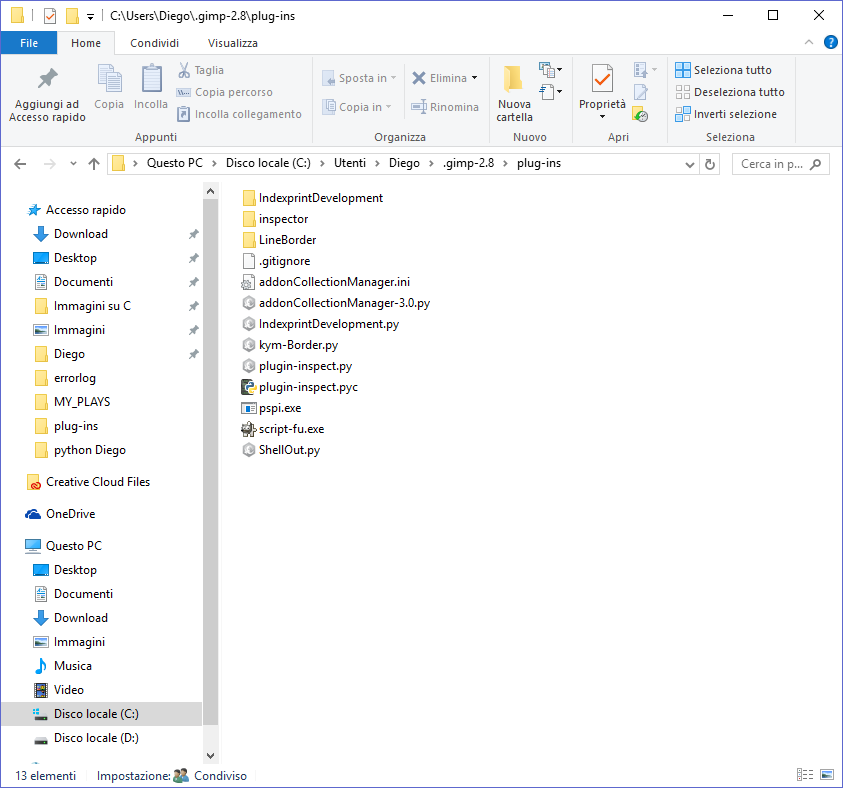
Task: Select plugin-inspect.pyc file
Action: coord(299,387)
